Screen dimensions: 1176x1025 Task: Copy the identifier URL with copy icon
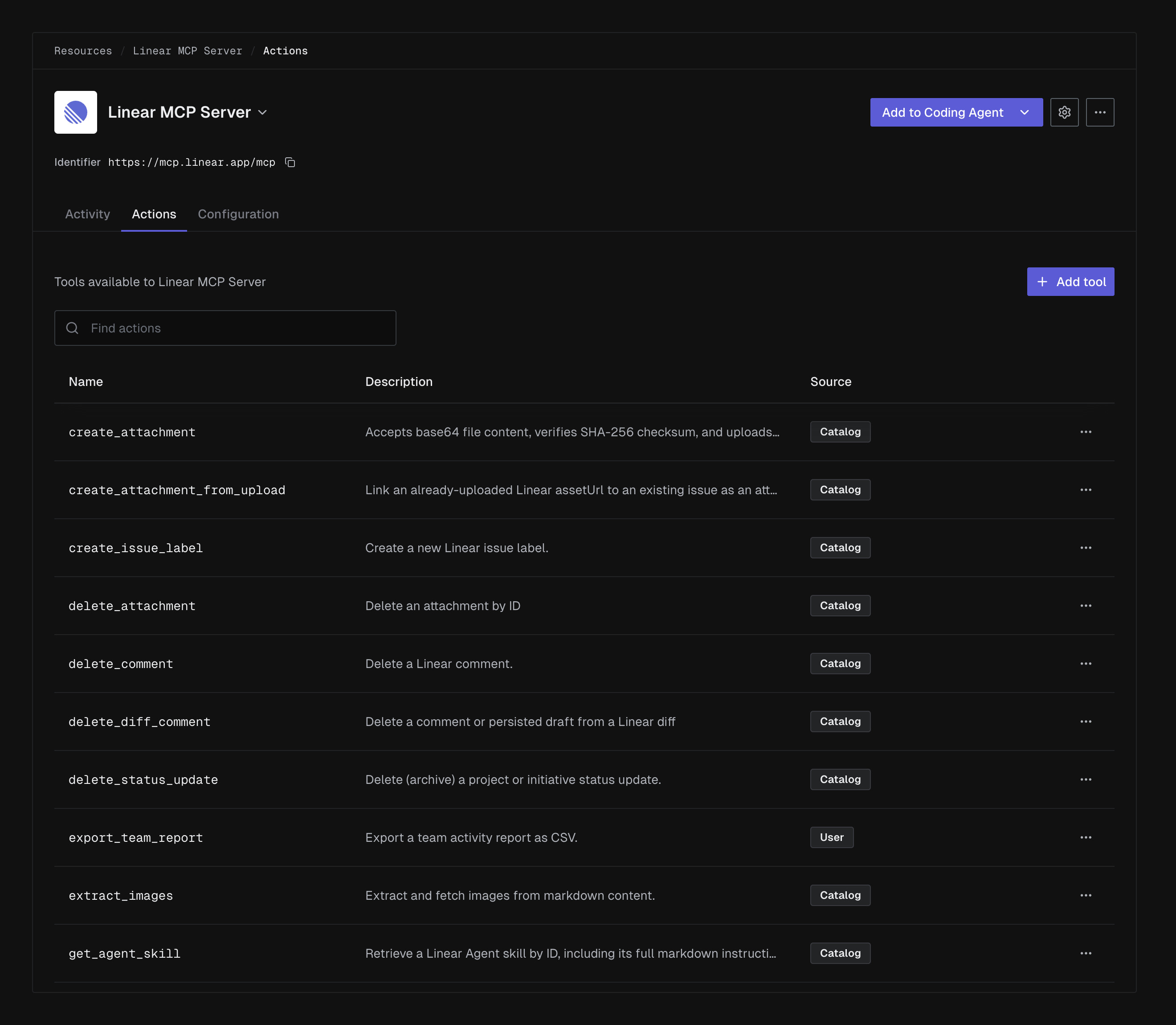pos(290,163)
